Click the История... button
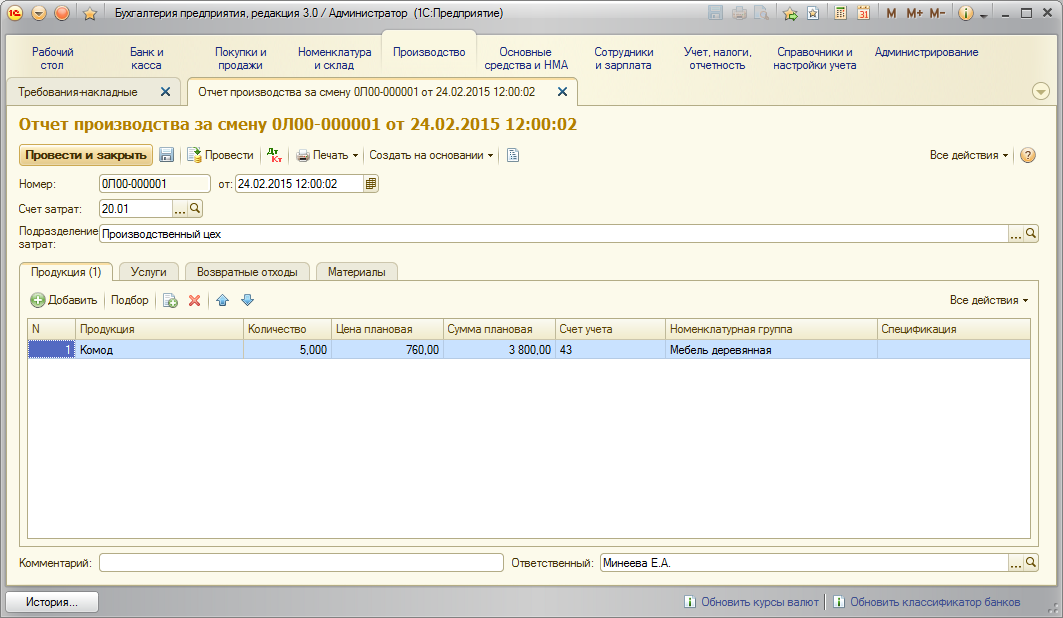The width and height of the screenshot is (1063, 618). pos(52,602)
